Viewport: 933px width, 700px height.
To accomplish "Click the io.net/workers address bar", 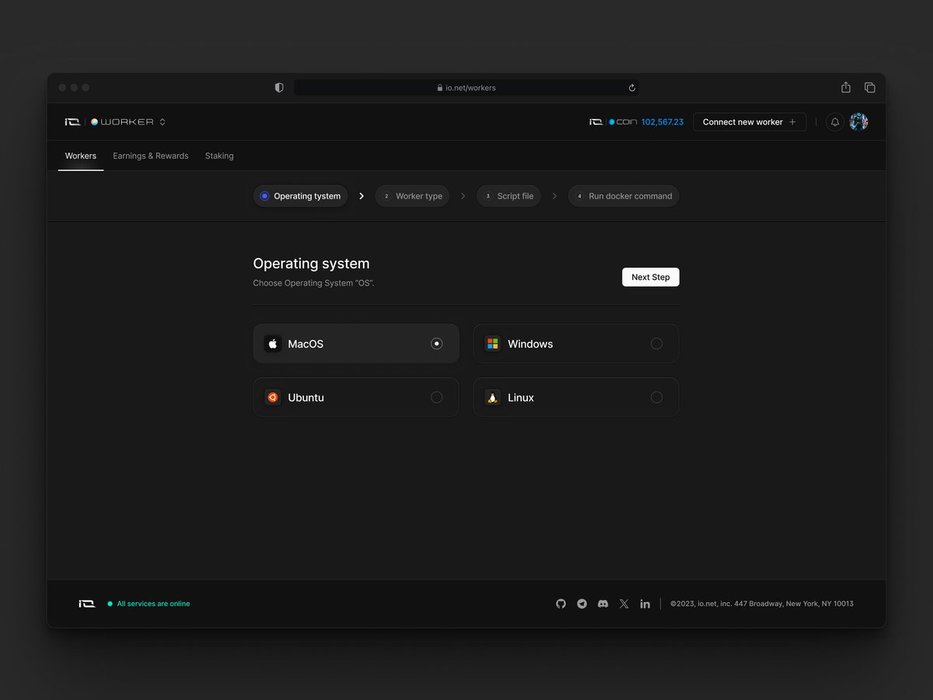I will (x=466, y=88).
